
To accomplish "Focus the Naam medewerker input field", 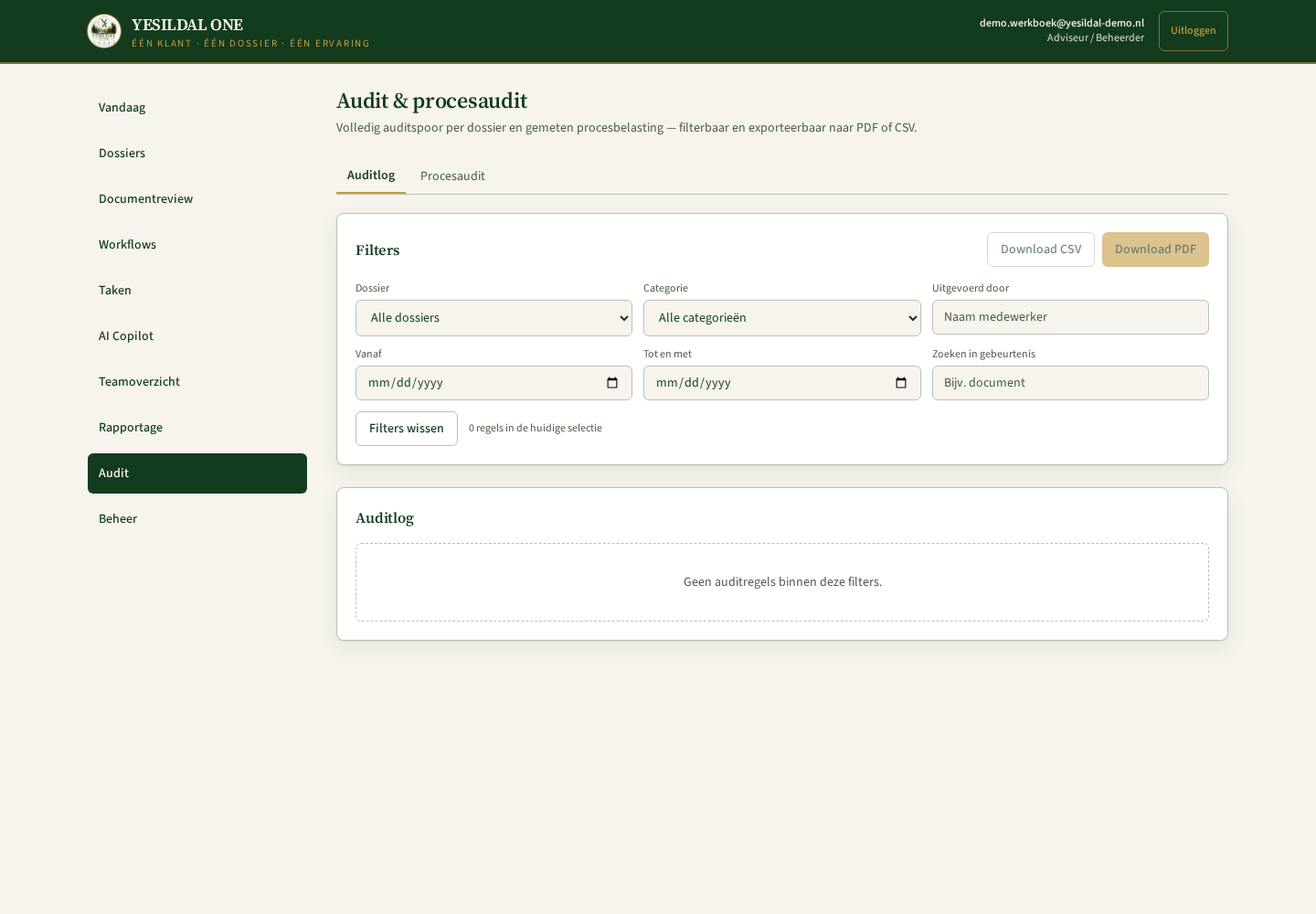I will click(x=1070, y=317).
